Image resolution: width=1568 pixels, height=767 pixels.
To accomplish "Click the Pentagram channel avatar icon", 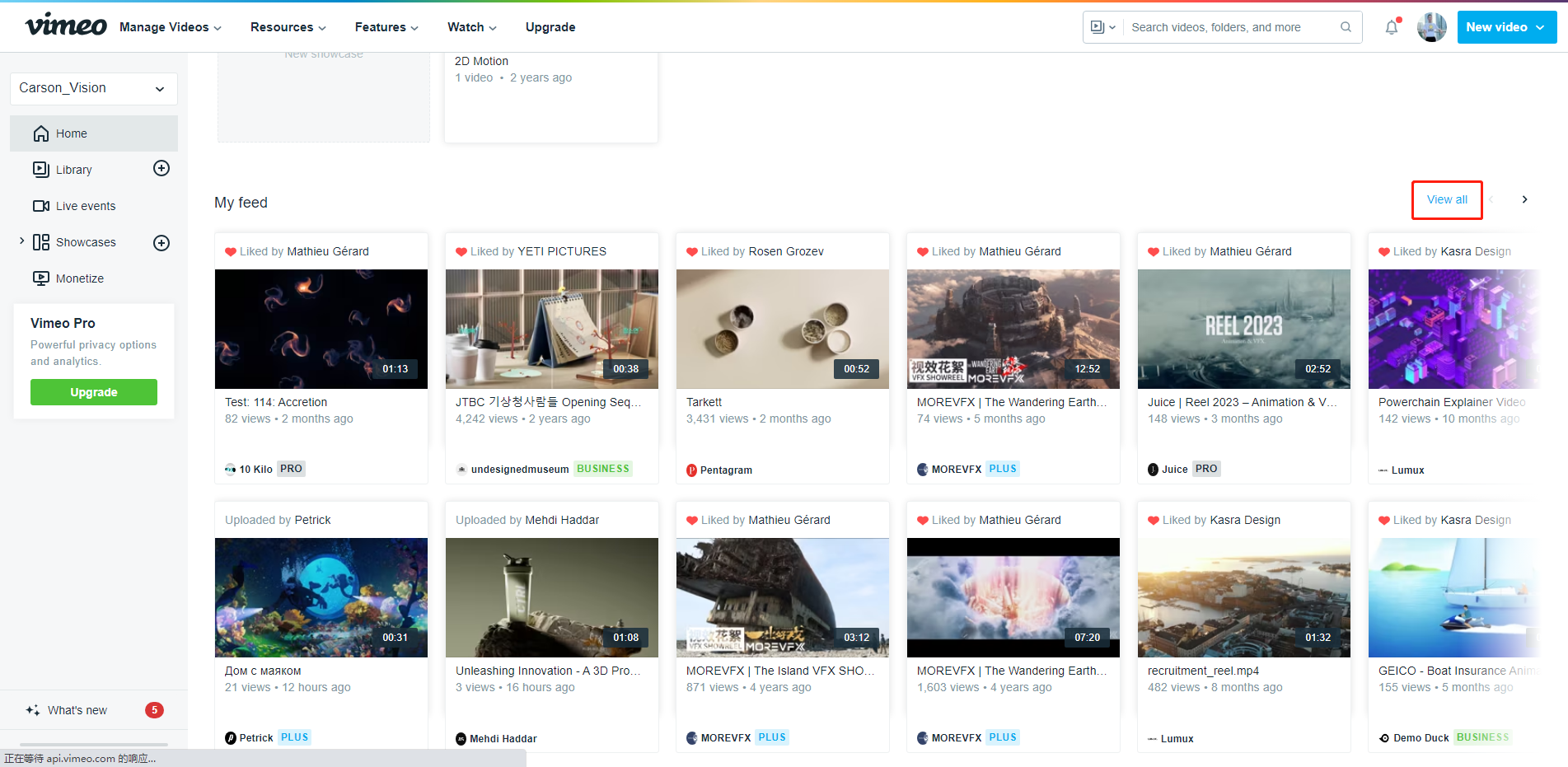I will click(692, 470).
